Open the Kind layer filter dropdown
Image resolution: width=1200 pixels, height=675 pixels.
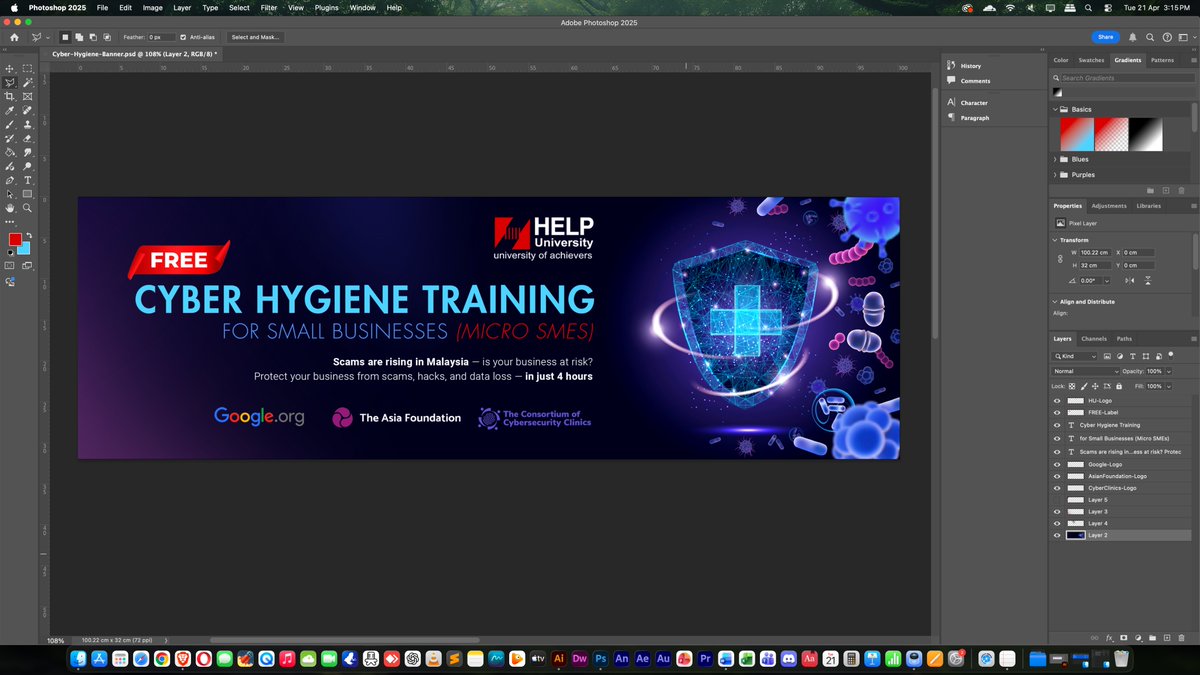click(1075, 356)
